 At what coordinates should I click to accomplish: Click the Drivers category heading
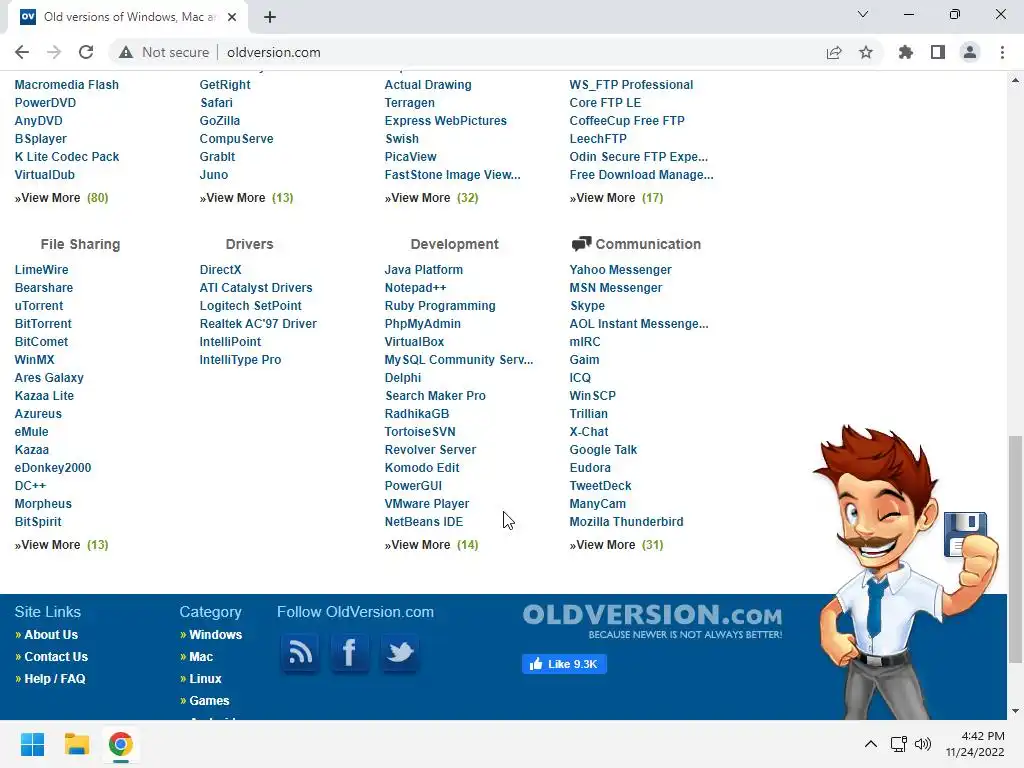pyautogui.click(x=249, y=244)
